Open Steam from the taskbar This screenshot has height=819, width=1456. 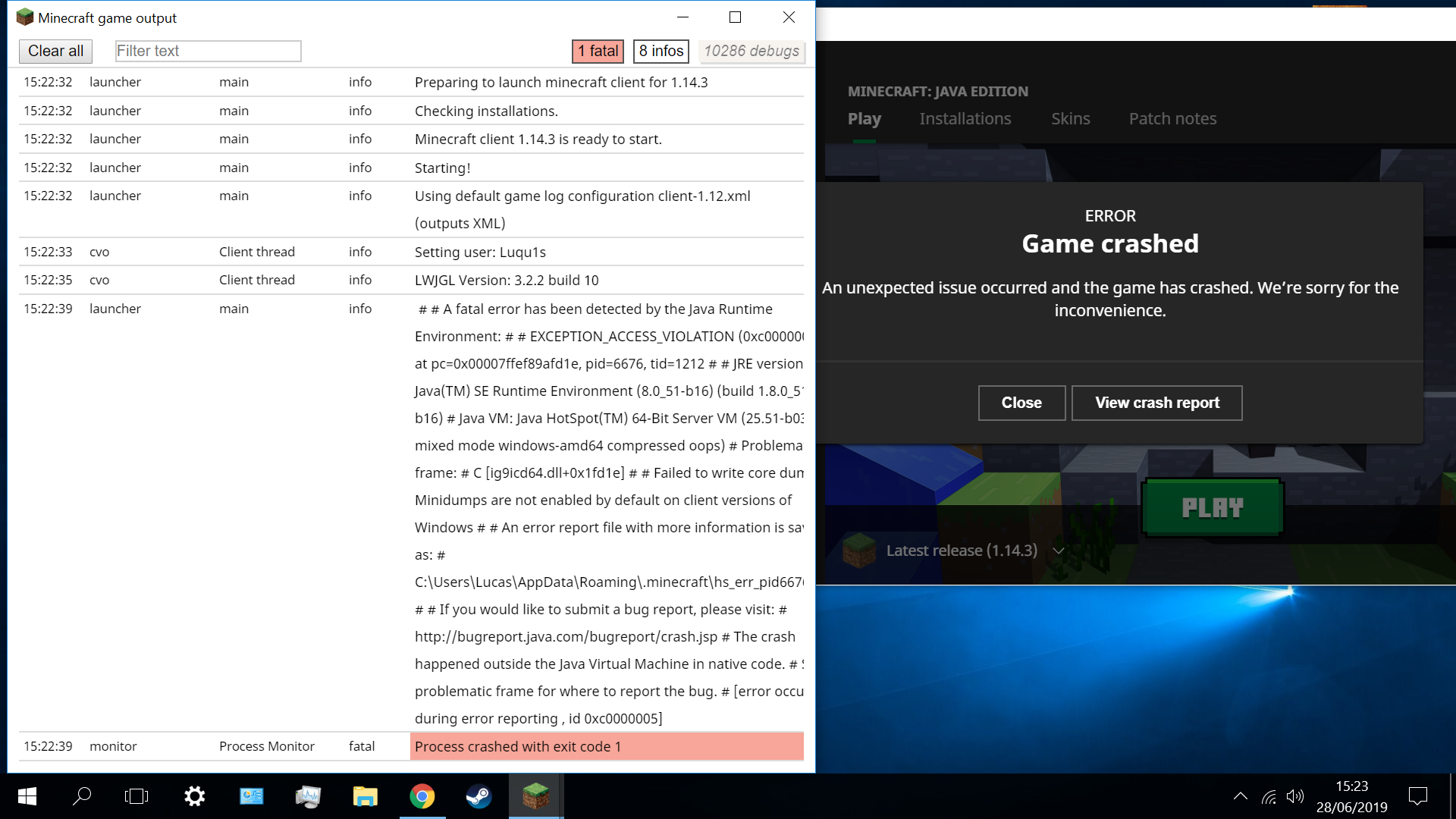(x=479, y=796)
